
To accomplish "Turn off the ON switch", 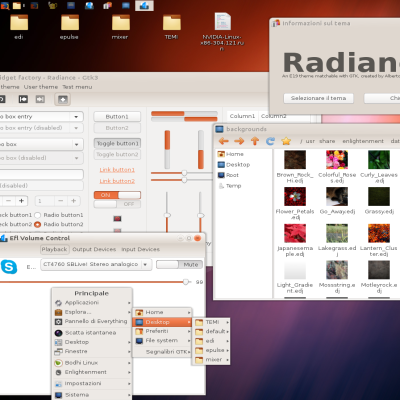I will point(117,195).
